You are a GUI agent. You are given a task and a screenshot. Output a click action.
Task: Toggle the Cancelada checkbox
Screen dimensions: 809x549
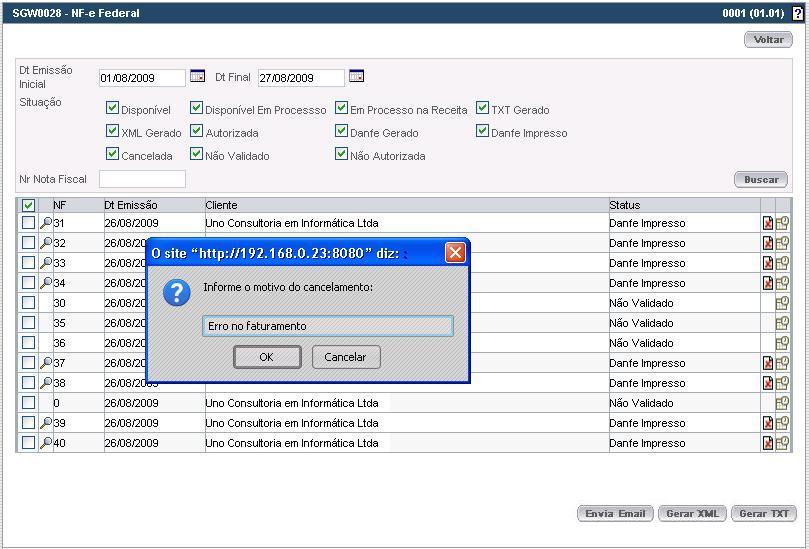click(113, 155)
